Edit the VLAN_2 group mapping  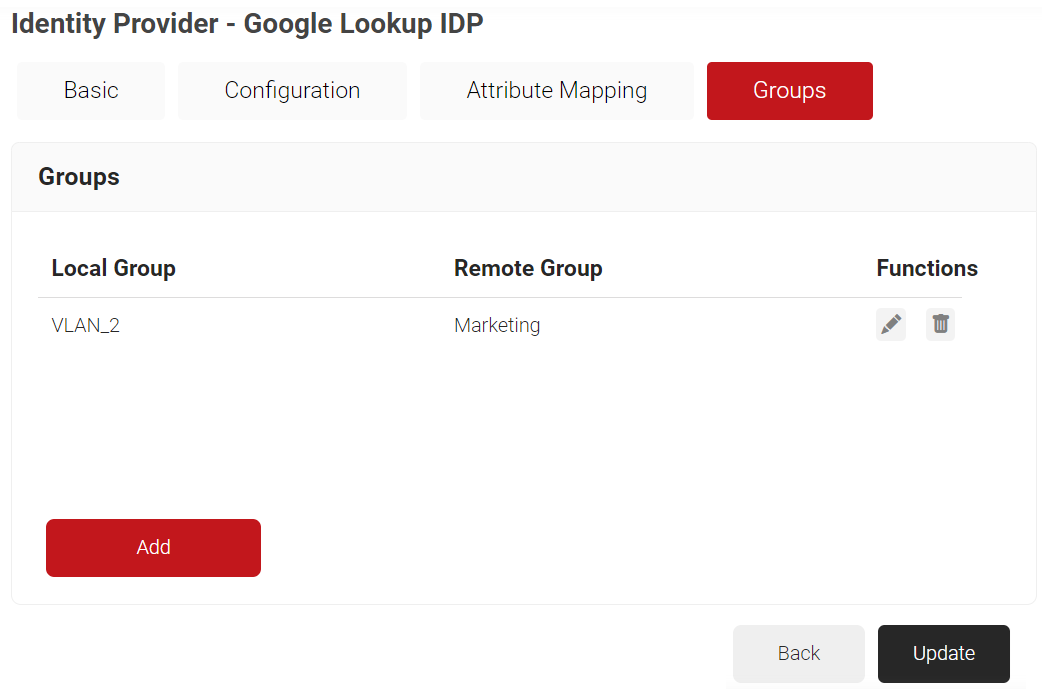891,325
